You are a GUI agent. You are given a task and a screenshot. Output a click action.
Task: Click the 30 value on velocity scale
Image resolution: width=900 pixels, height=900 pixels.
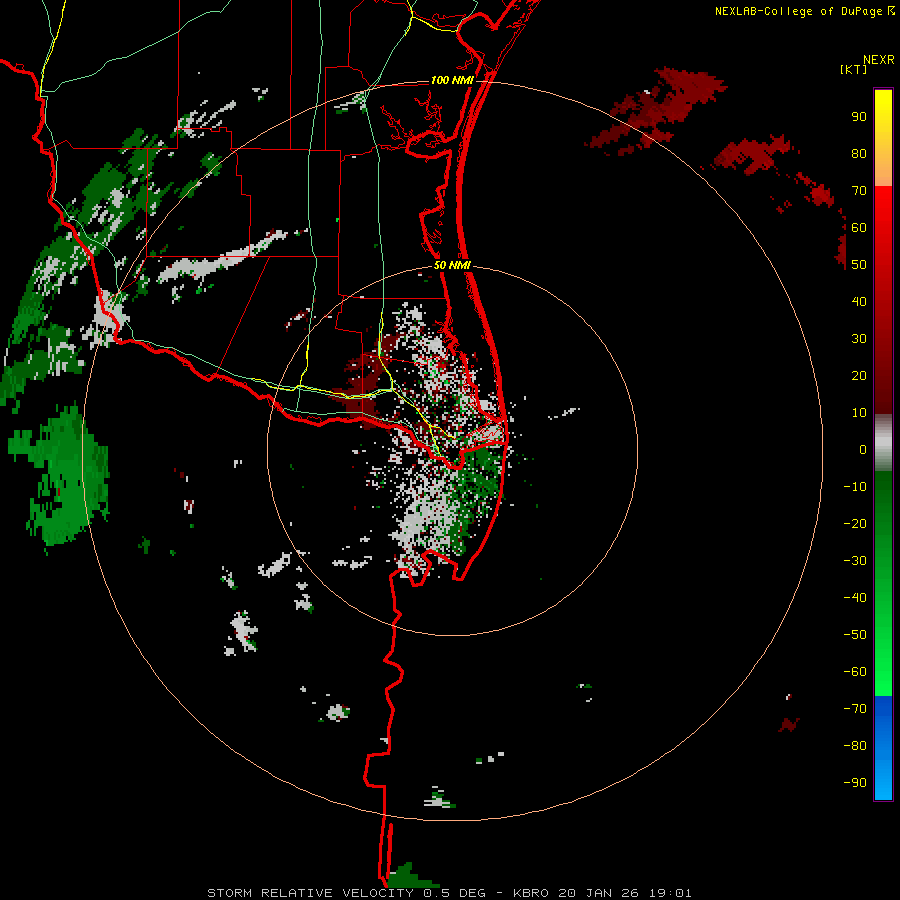tap(859, 339)
